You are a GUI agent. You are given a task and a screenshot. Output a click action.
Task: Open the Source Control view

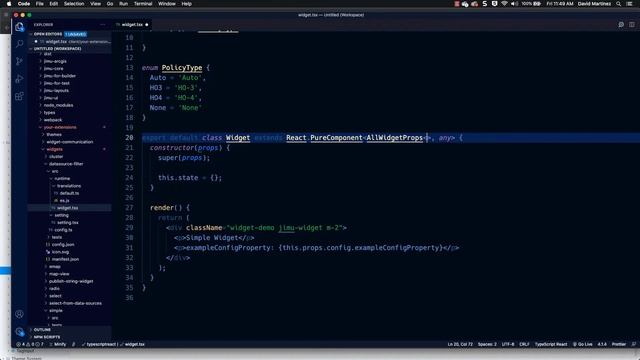point(19,61)
